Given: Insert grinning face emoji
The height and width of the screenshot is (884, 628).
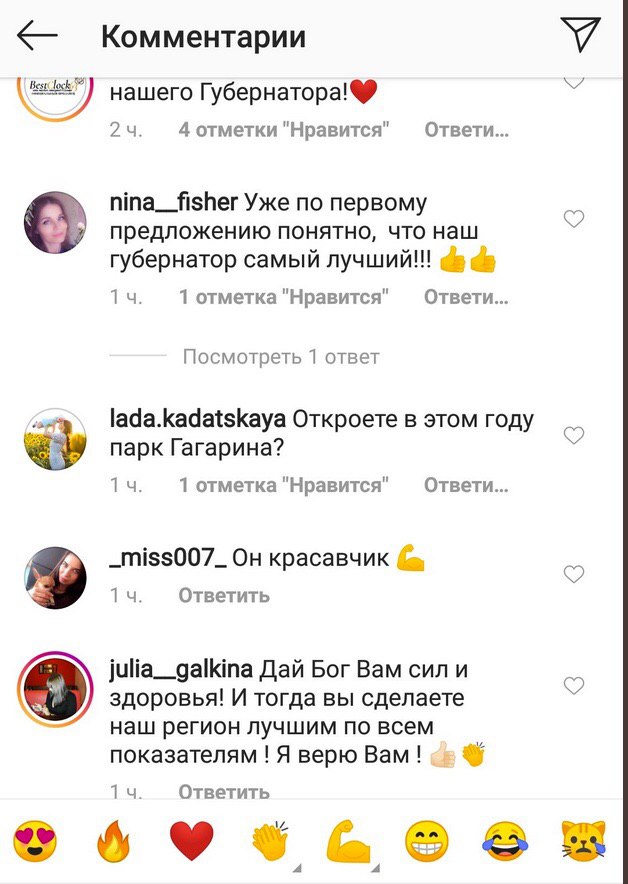Looking at the screenshot, I should coord(427,841).
